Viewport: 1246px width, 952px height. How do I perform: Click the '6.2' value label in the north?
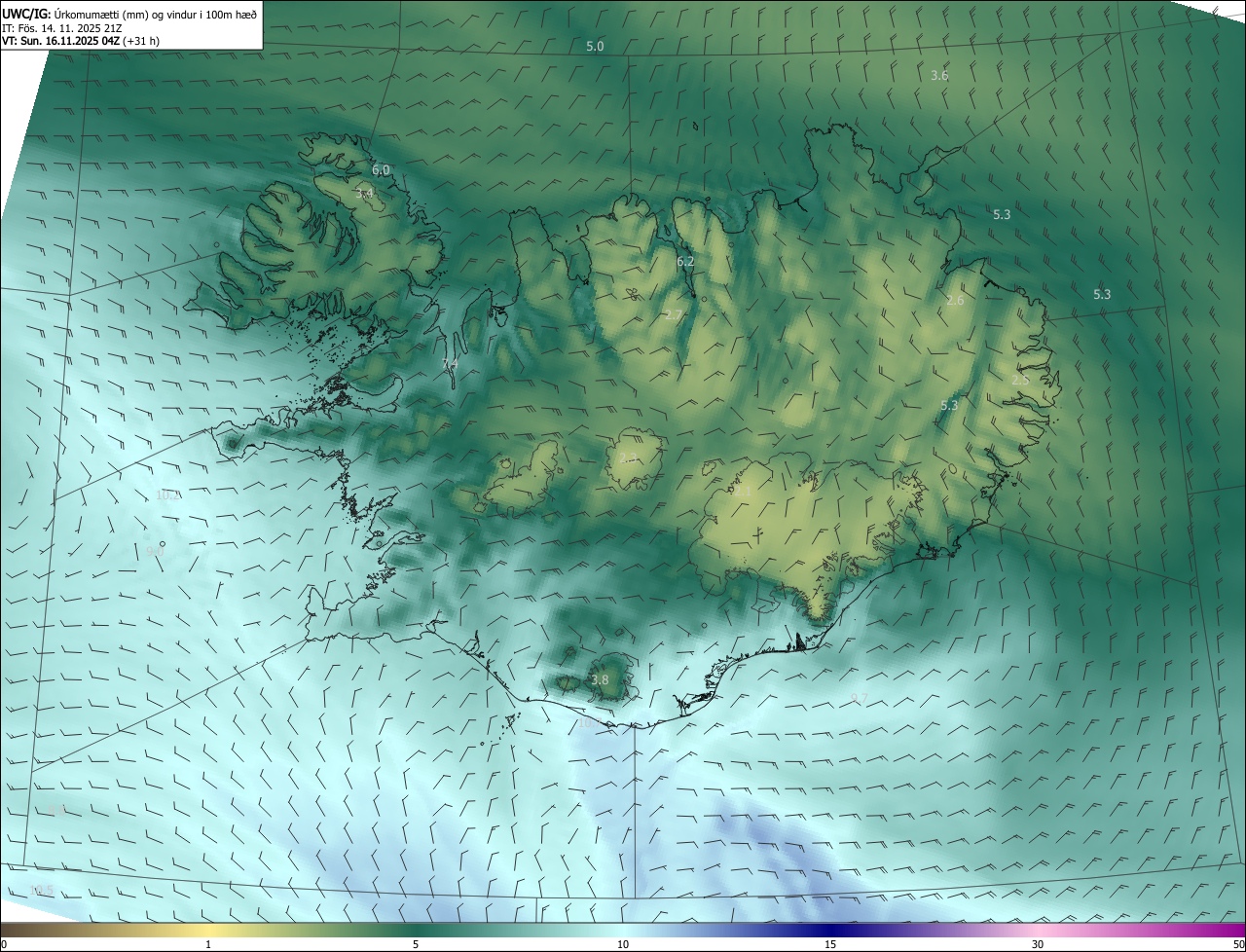(x=685, y=261)
